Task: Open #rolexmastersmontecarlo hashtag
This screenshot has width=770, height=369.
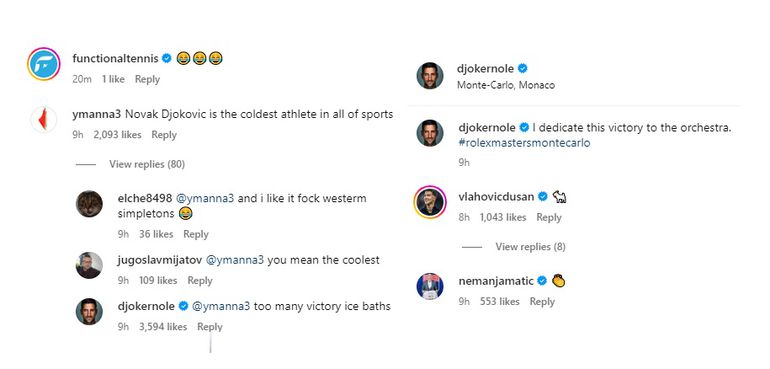Action: (x=524, y=143)
